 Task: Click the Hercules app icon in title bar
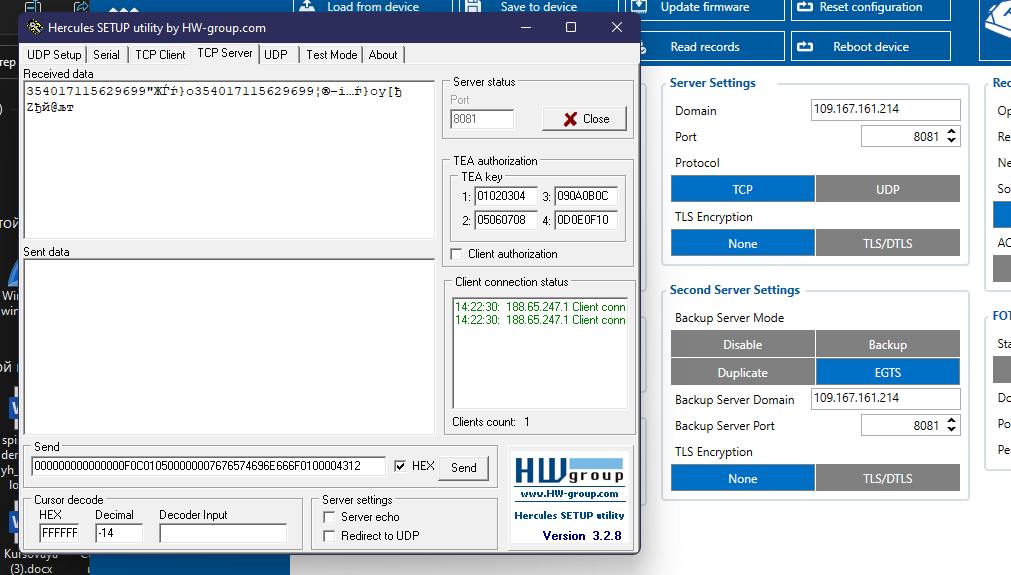(34, 28)
